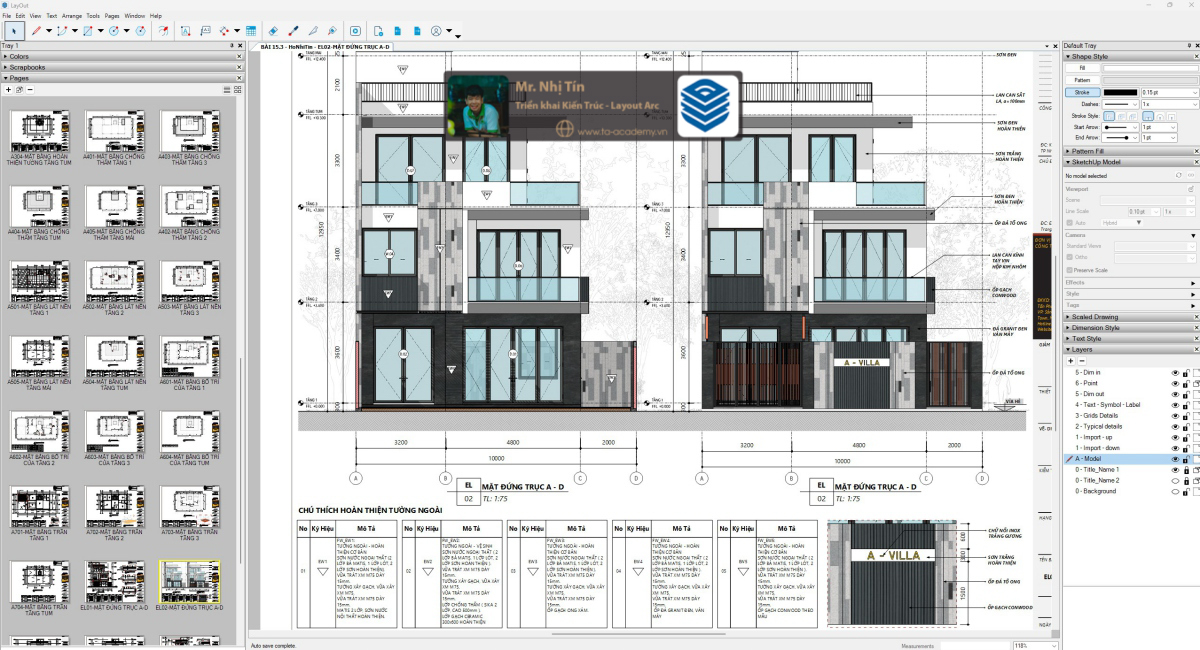Viewport: 1200px width, 650px height.
Task: Open the Start Arrow style dropdown
Action: (1119, 127)
